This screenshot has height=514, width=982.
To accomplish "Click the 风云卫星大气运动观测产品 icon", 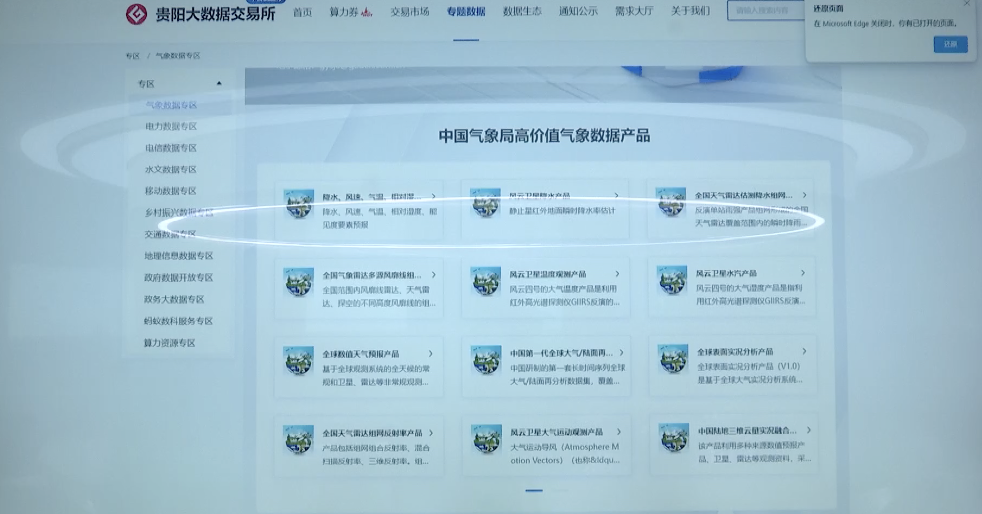I will pyautogui.click(x=486, y=439).
